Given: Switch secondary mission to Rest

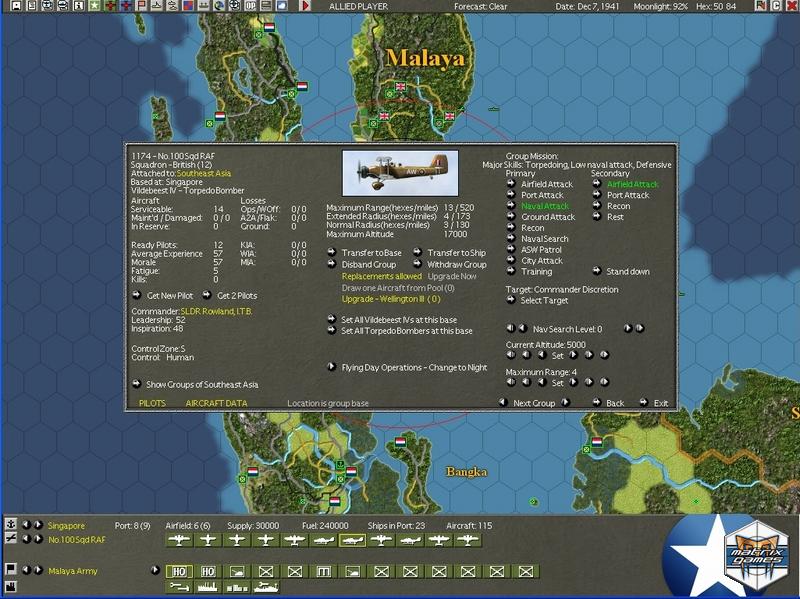Looking at the screenshot, I should click(615, 217).
